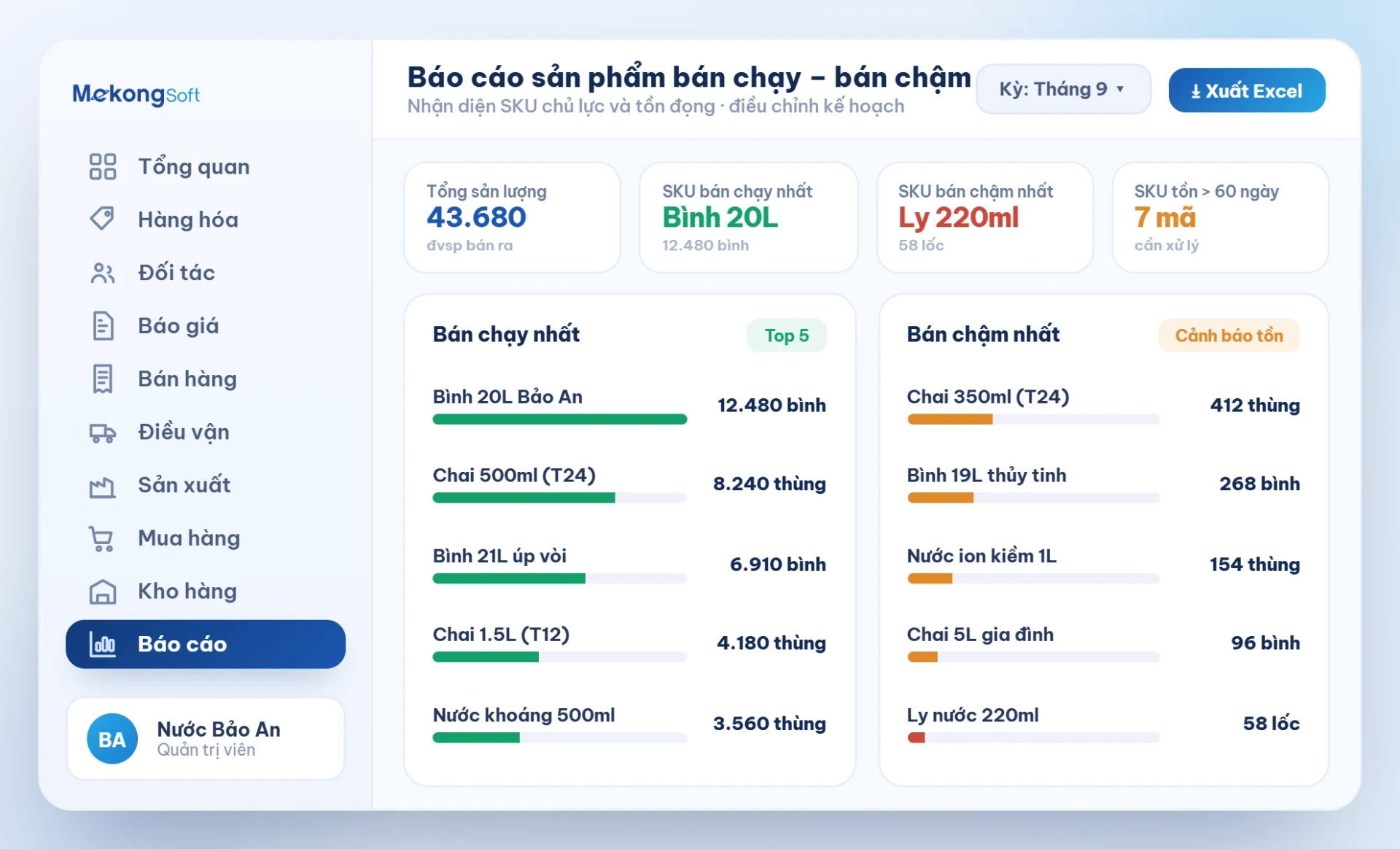Click the Nước khoáng 500ml progress bar
The width and height of the screenshot is (1400, 849).
pos(560,737)
